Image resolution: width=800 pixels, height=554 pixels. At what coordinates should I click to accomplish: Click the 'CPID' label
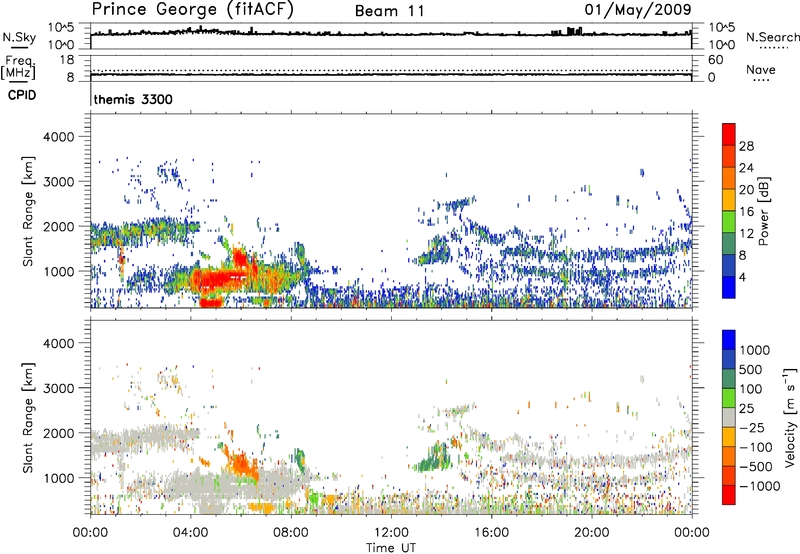pos(22,95)
